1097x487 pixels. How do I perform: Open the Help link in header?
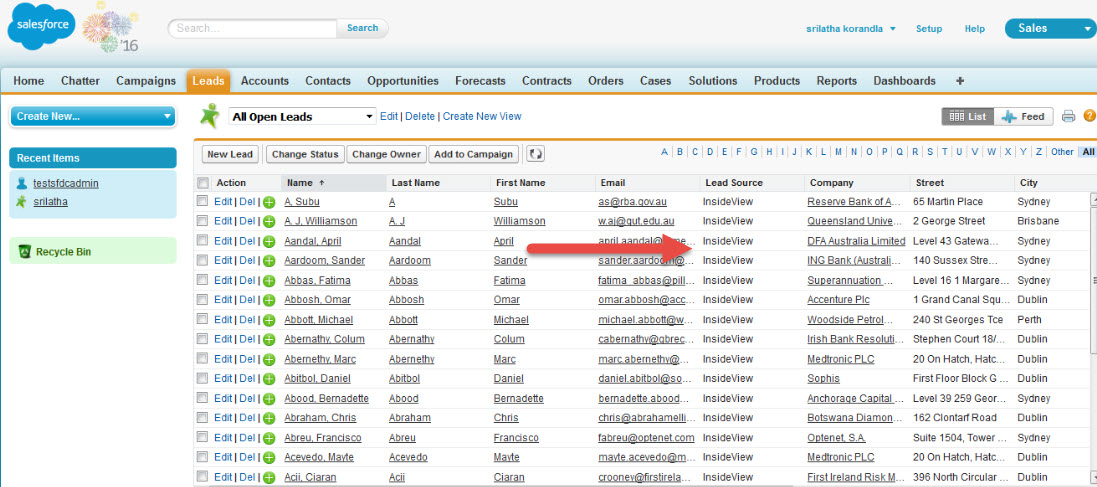pyautogui.click(x=975, y=29)
